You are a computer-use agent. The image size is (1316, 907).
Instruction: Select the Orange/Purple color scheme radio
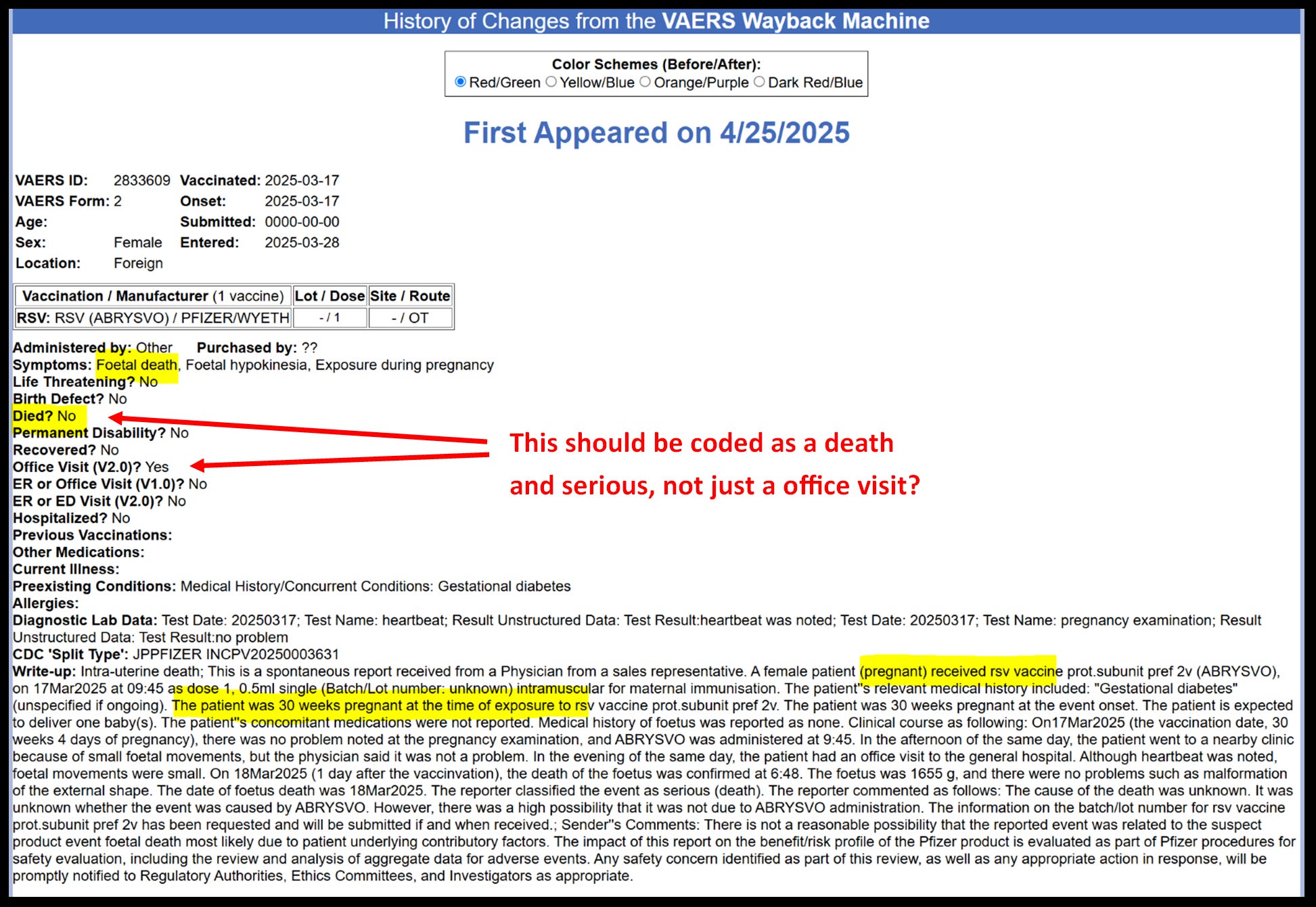point(645,82)
